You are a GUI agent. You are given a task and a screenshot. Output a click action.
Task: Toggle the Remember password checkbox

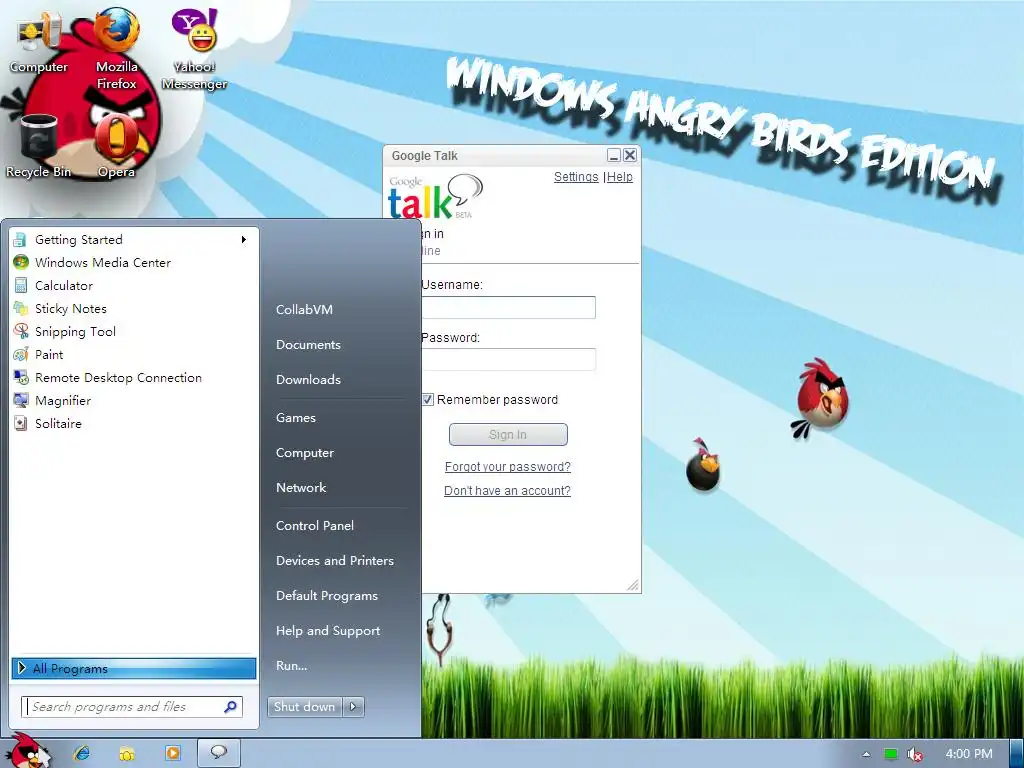tap(428, 400)
